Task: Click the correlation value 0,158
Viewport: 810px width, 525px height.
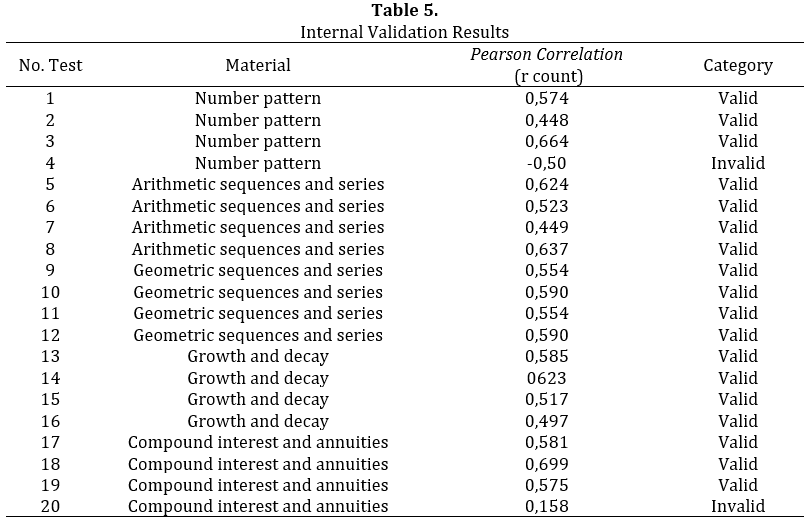Action: click(546, 507)
